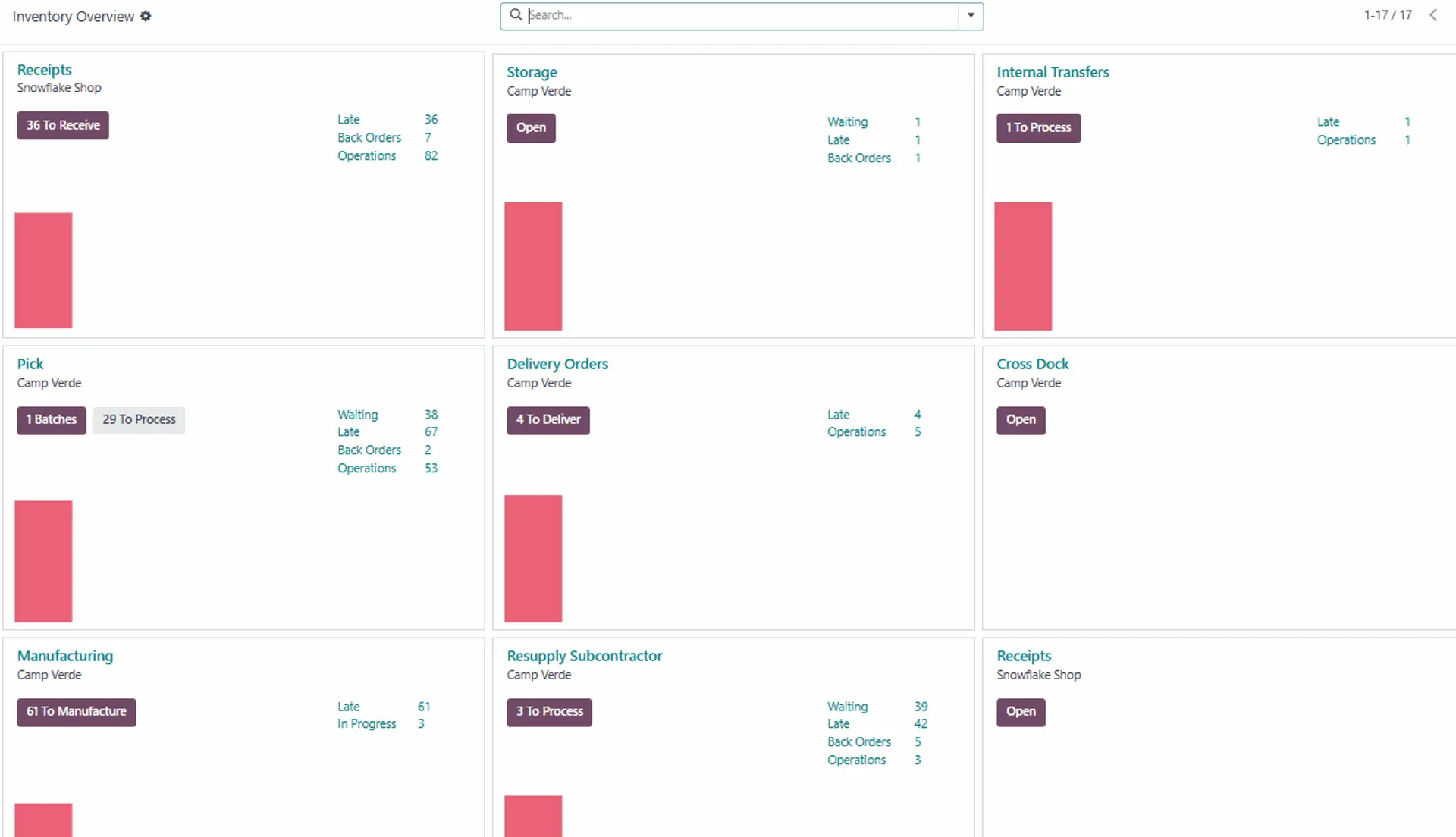1456x837 pixels.
Task: Click the pager counter 1-17 / 17
Action: 1388,15
